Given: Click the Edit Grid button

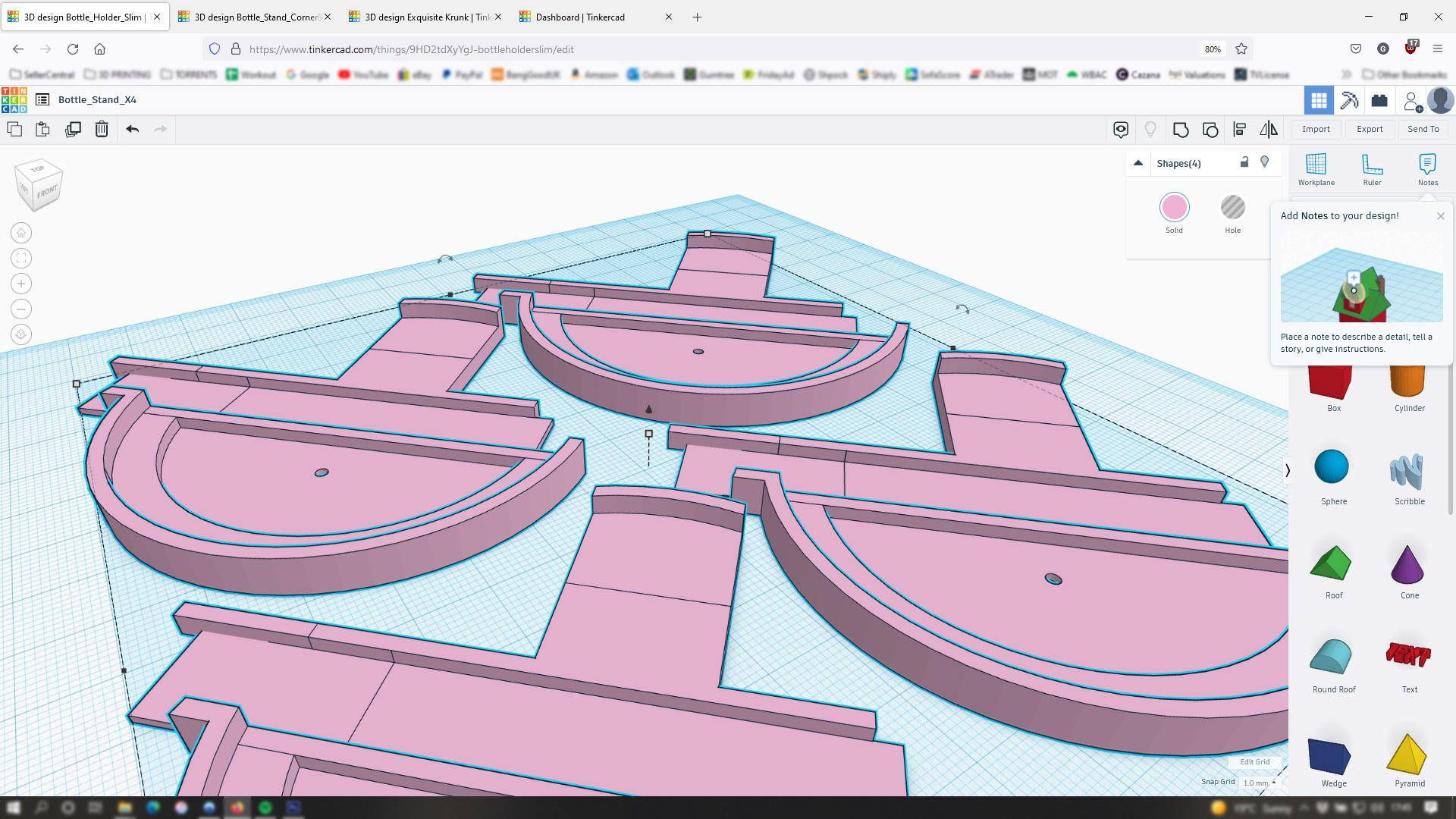Looking at the screenshot, I should [x=1254, y=762].
